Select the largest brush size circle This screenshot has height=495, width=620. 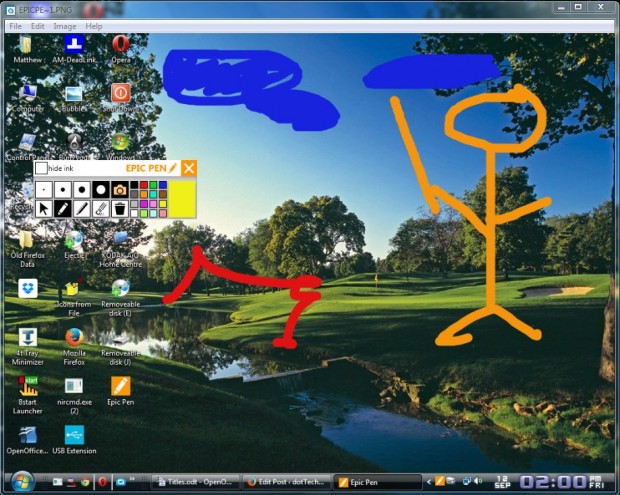pyautogui.click(x=100, y=190)
